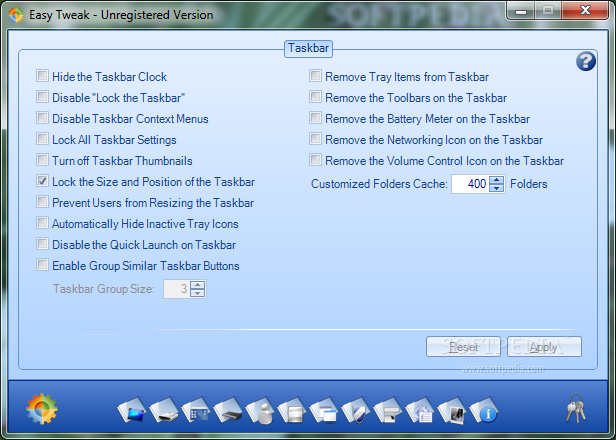Check Hide the Taskbar Clock
The height and width of the screenshot is (440, 616).
tap(42, 75)
